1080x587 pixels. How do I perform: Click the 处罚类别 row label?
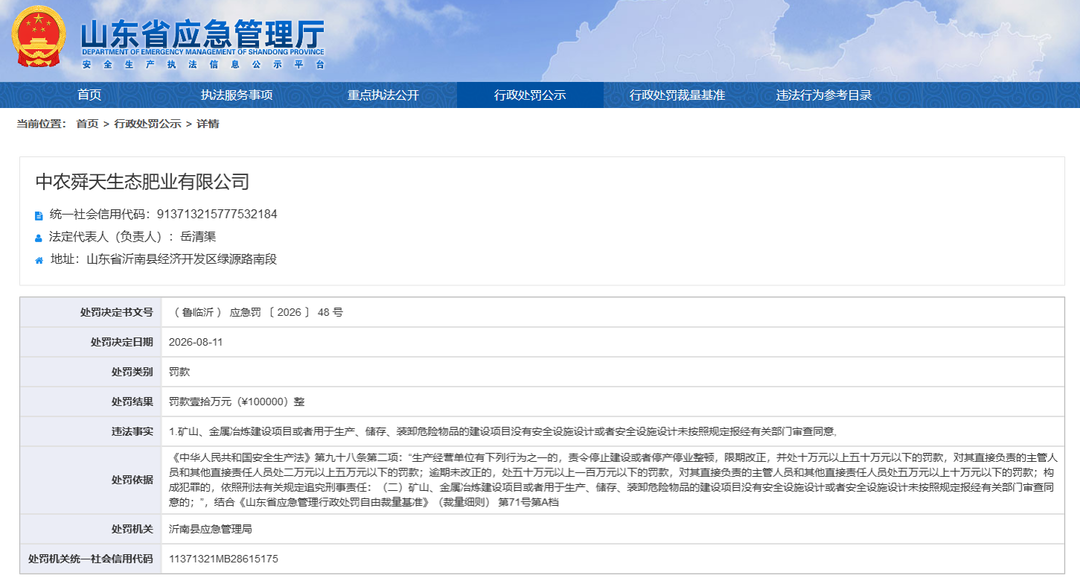point(132,372)
